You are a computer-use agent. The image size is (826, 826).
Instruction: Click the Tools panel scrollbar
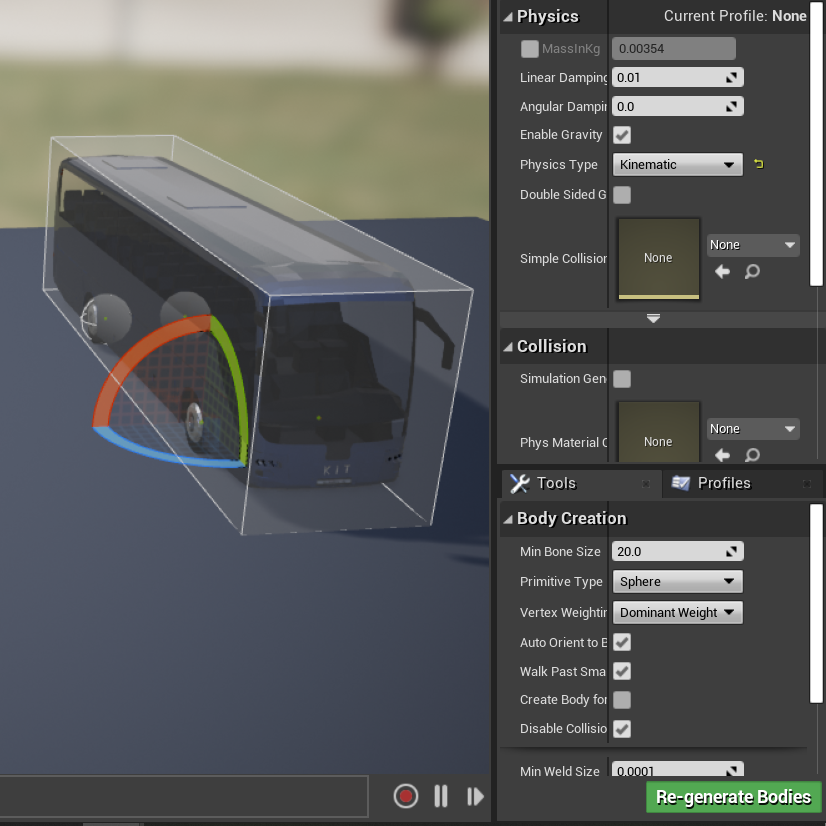click(x=817, y=603)
